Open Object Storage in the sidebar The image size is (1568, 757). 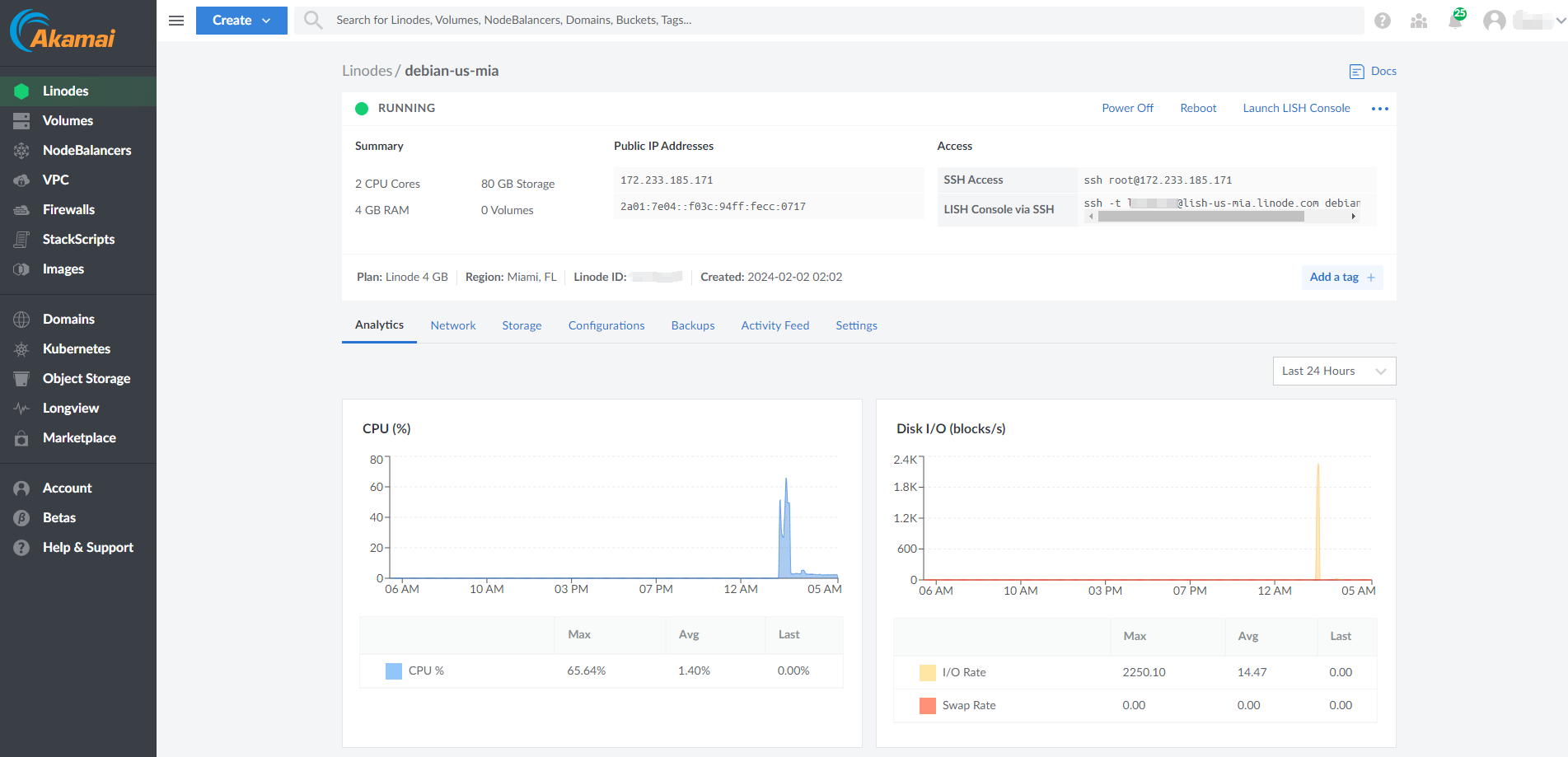(87, 378)
